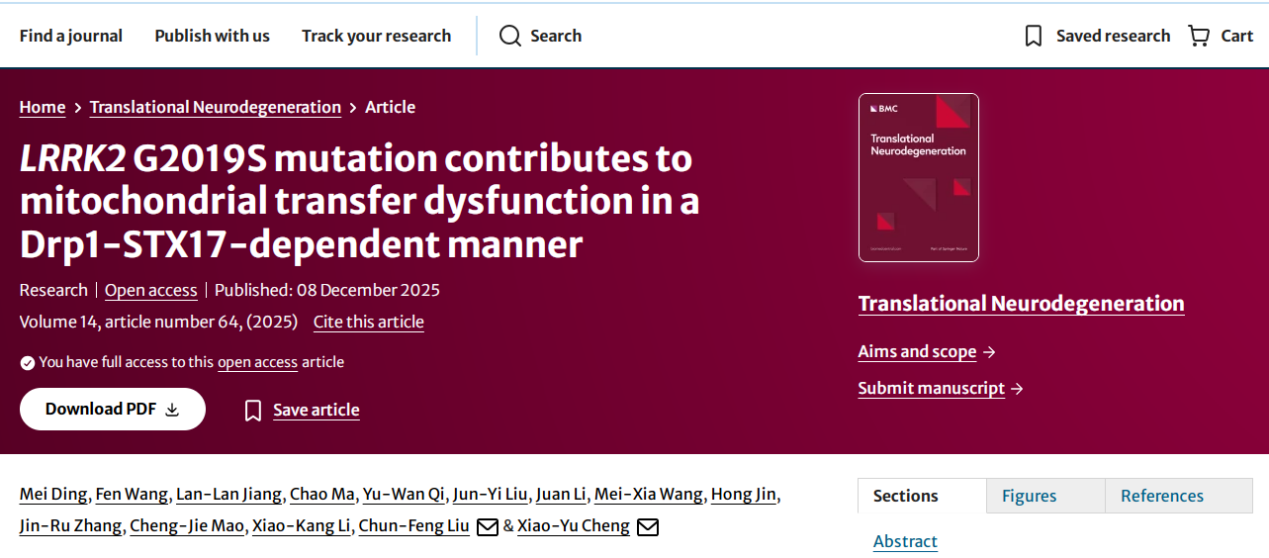Click the Save article bookmark icon

tap(253, 410)
